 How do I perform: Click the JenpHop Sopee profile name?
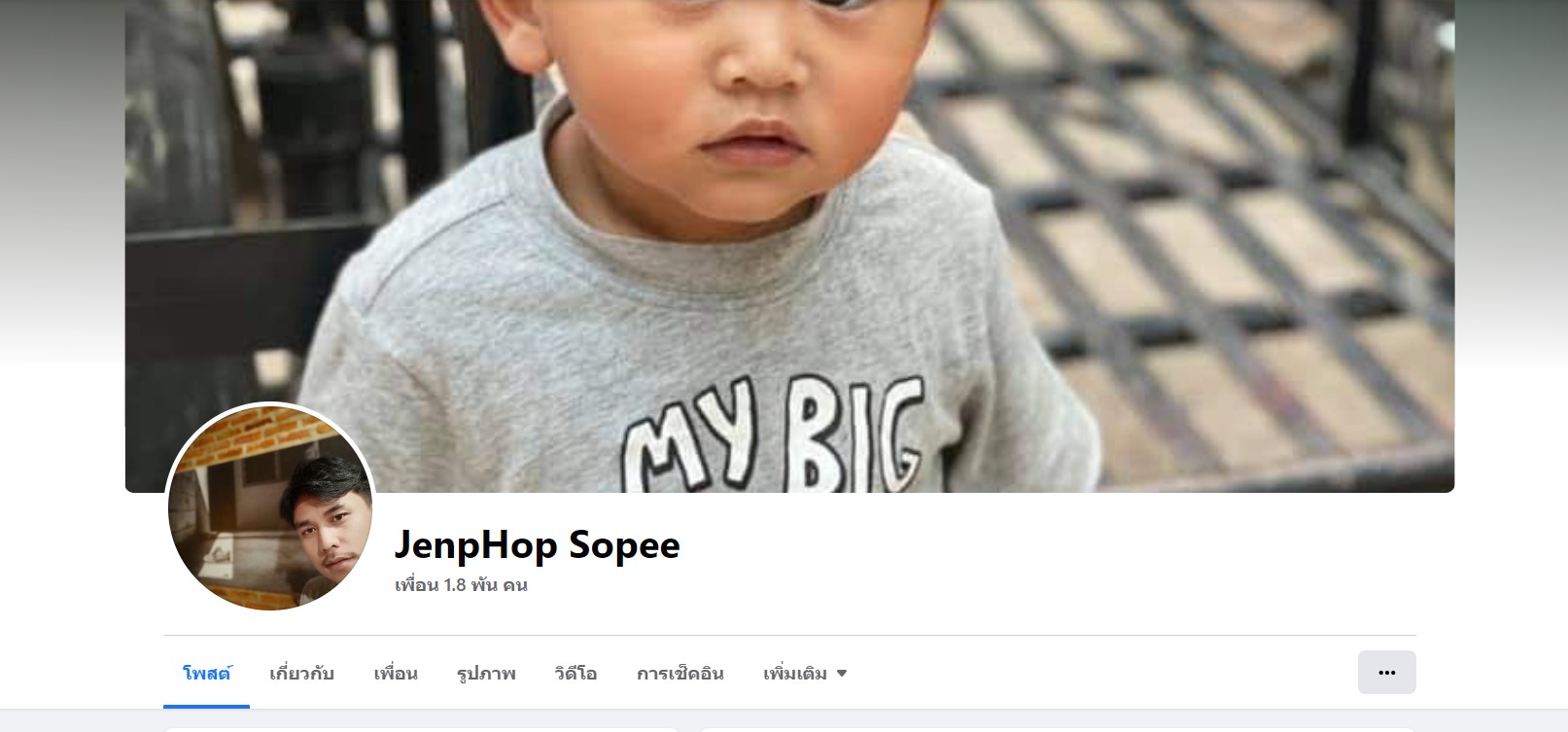pos(537,545)
